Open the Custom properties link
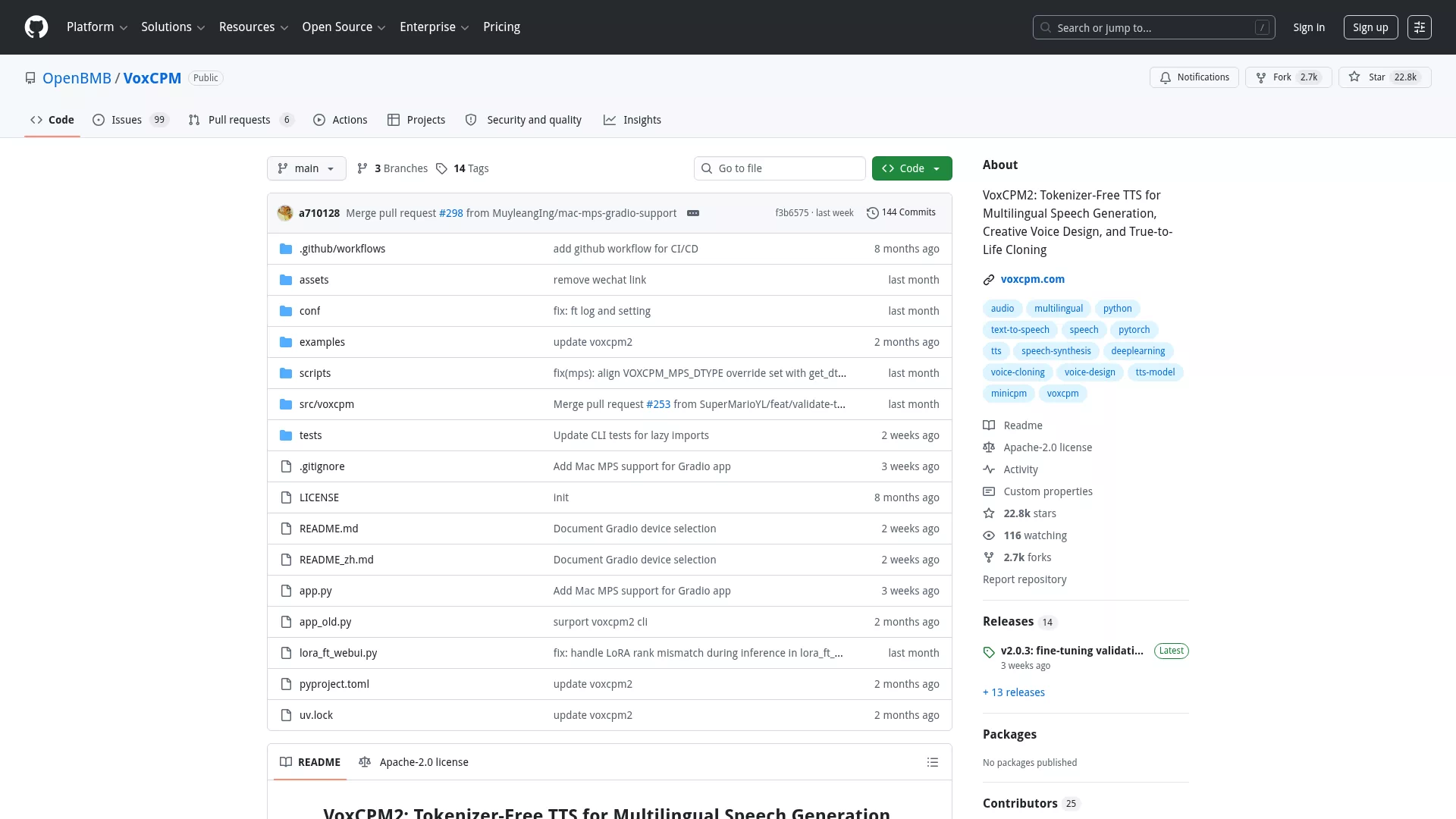Screen dimensions: 1456x819 1048,491
